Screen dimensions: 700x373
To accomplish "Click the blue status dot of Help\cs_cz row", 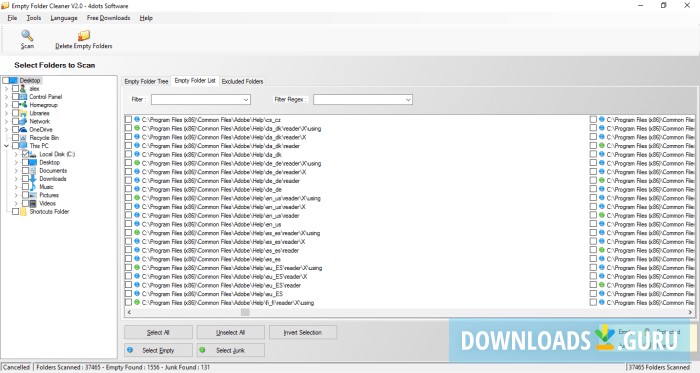I will coord(137,120).
